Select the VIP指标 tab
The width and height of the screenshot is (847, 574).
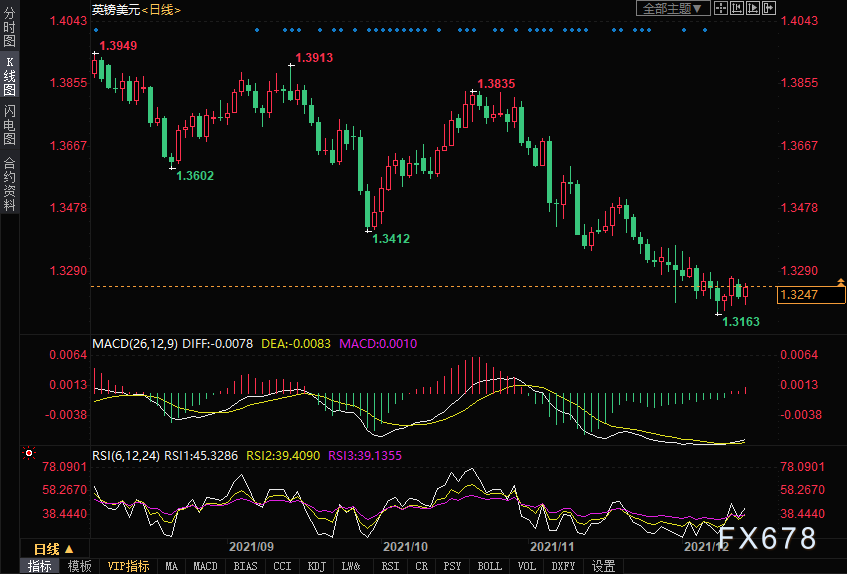click(128, 566)
